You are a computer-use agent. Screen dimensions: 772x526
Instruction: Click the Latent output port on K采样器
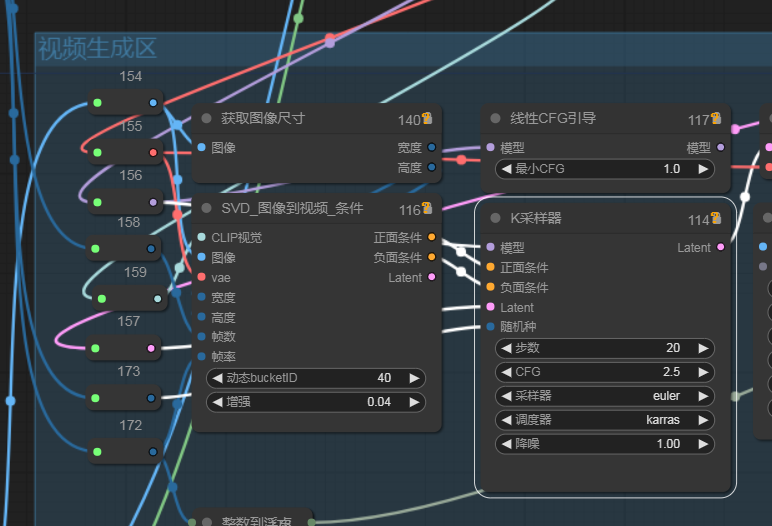(721, 247)
